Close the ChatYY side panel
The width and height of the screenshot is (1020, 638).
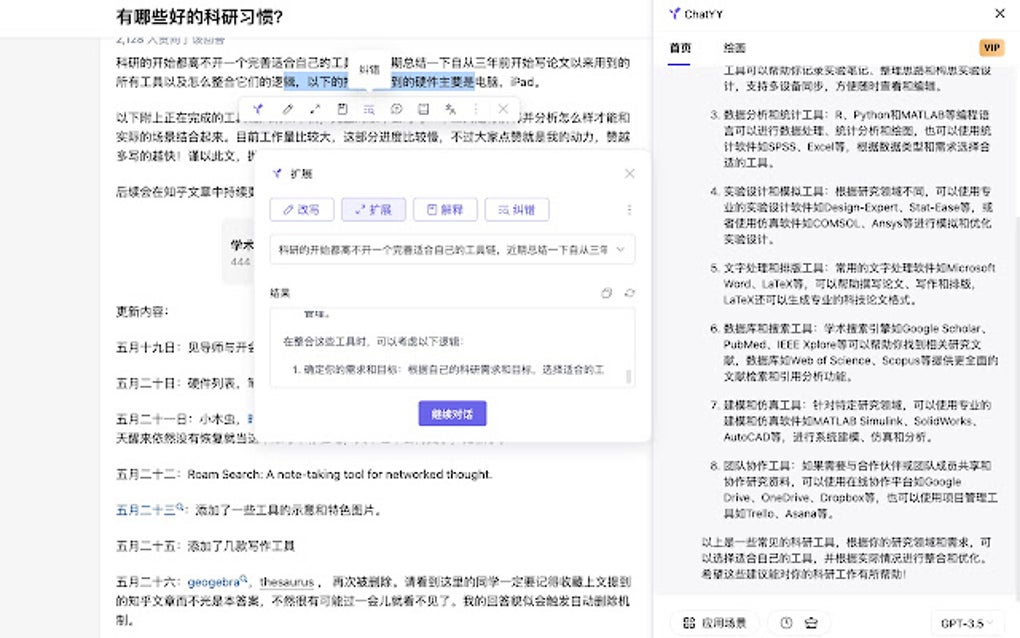pyautogui.click(x=1000, y=13)
